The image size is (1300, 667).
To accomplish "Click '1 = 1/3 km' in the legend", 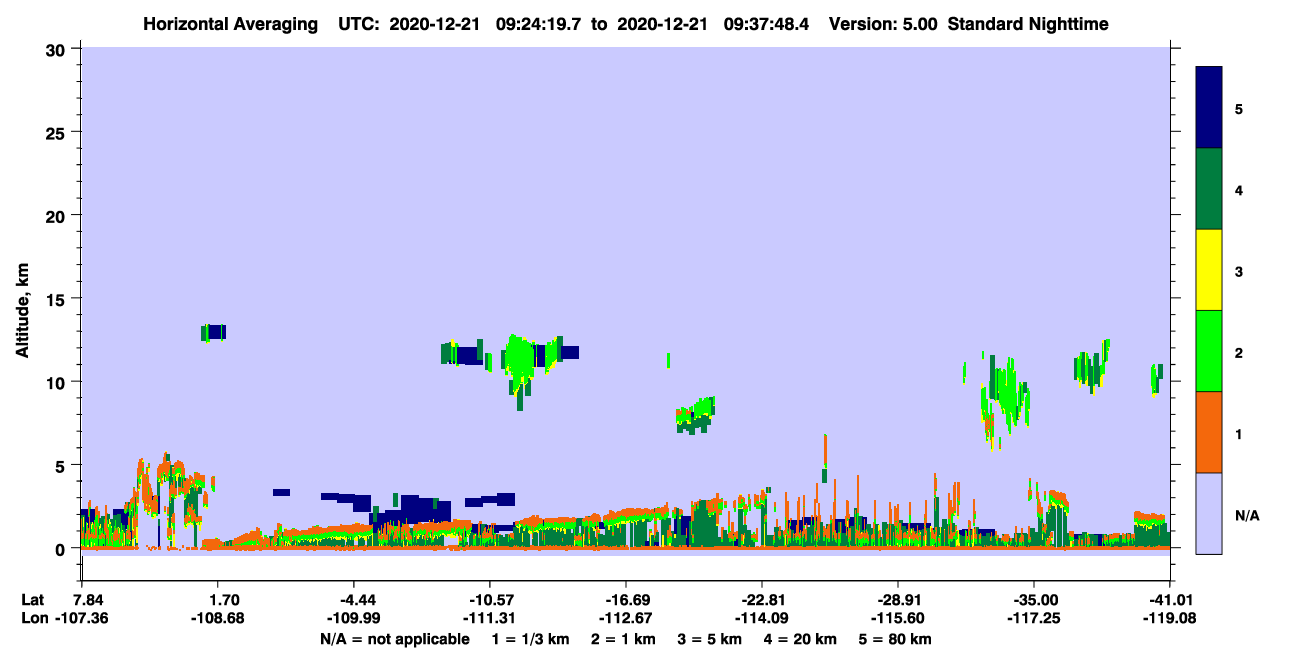I will [x=532, y=639].
